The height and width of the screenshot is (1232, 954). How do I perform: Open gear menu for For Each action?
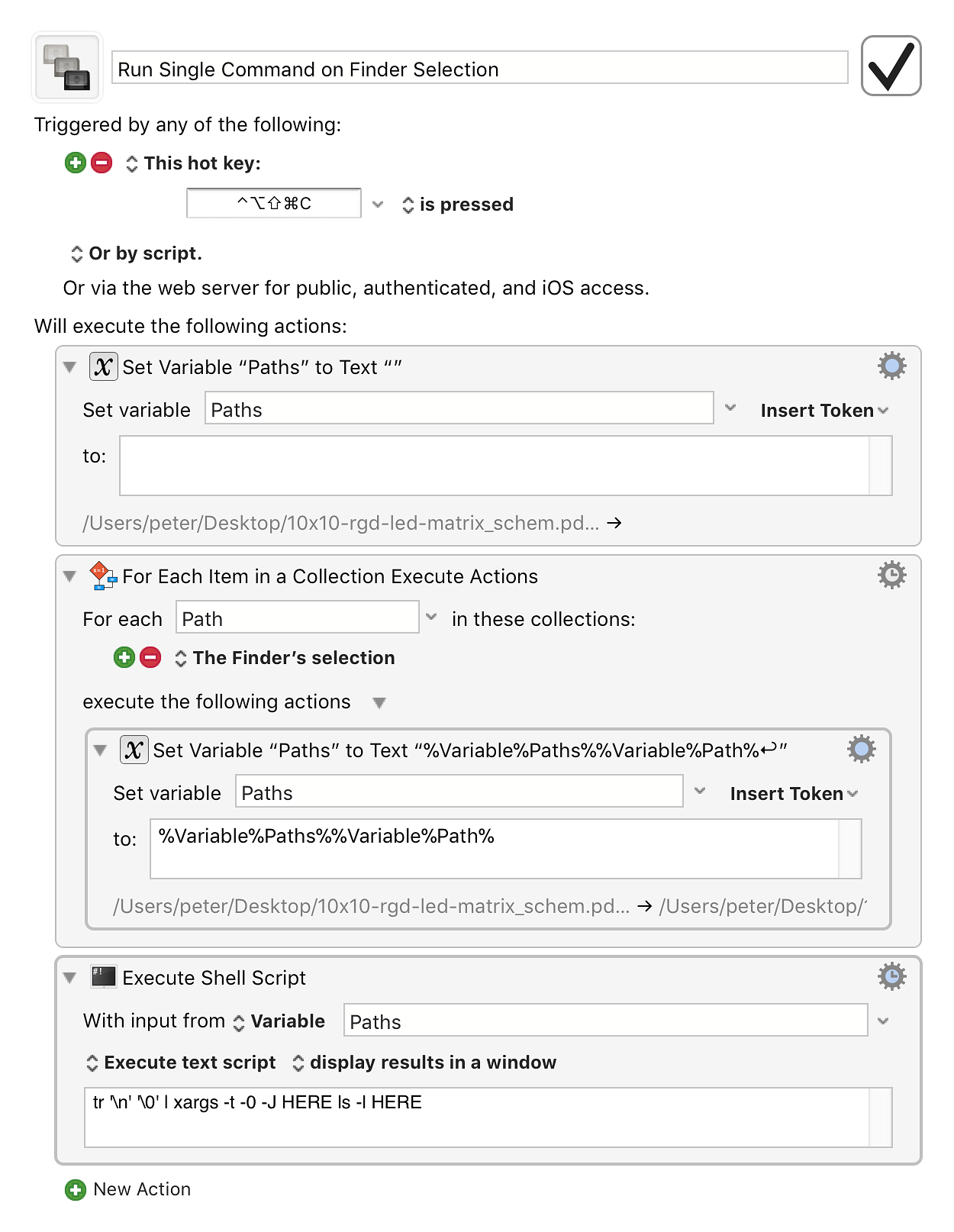click(x=891, y=575)
